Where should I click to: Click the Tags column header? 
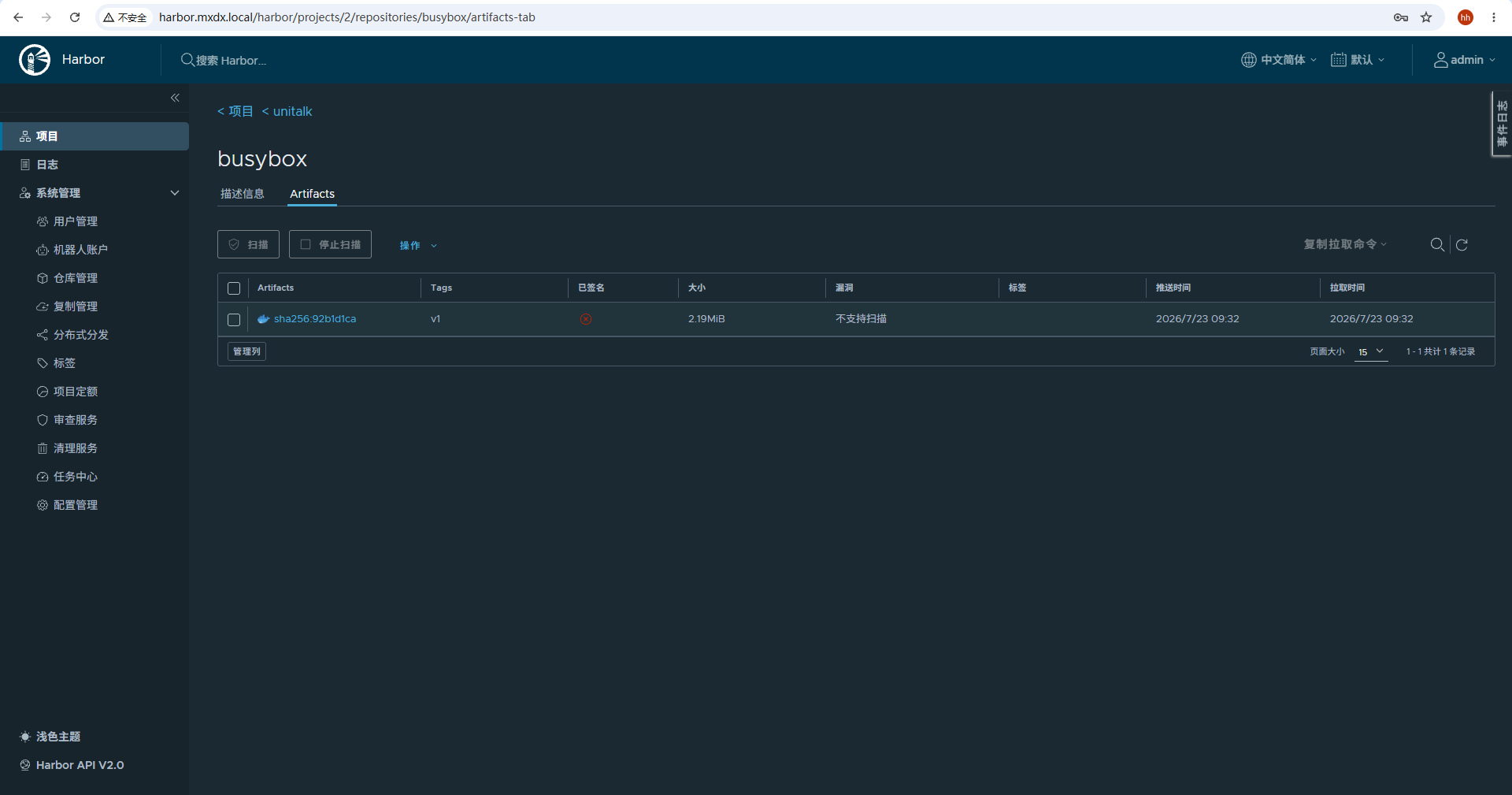point(441,288)
